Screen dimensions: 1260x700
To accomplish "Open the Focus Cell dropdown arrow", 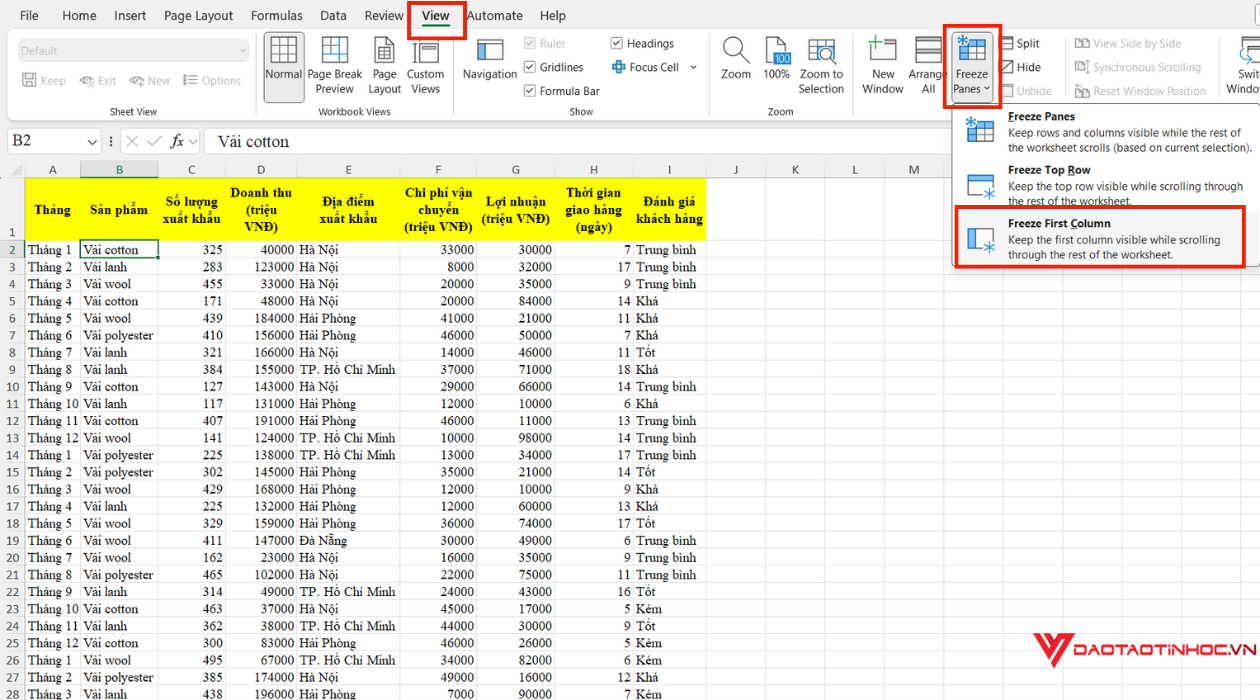I will tap(693, 68).
